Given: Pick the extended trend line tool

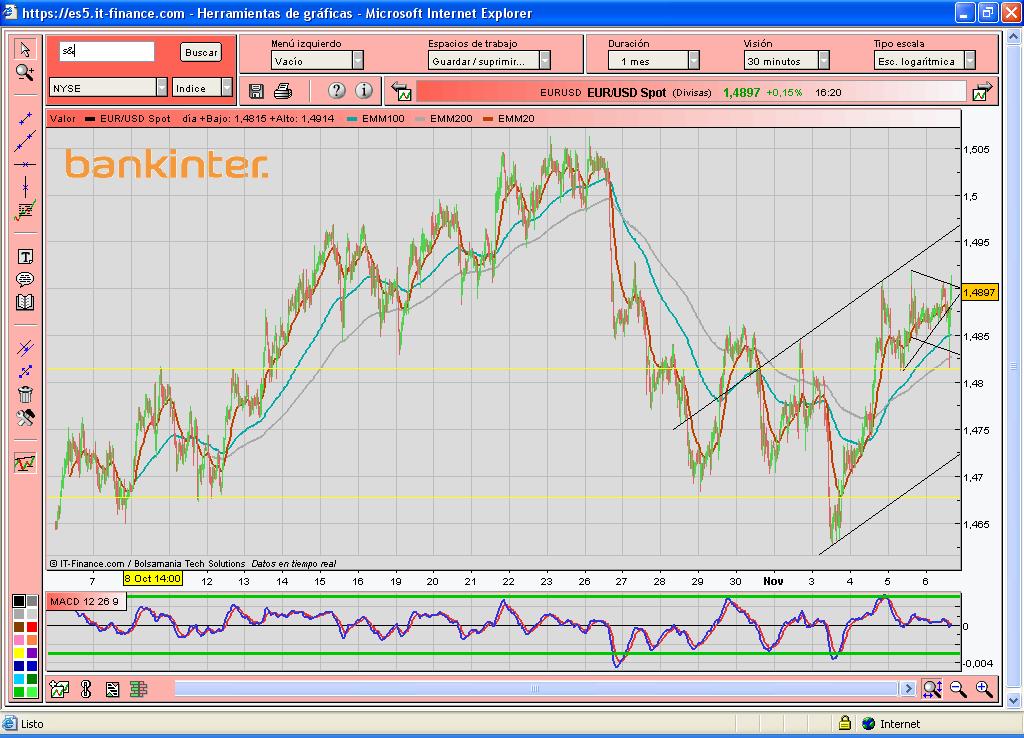Looking at the screenshot, I should tap(25, 141).
